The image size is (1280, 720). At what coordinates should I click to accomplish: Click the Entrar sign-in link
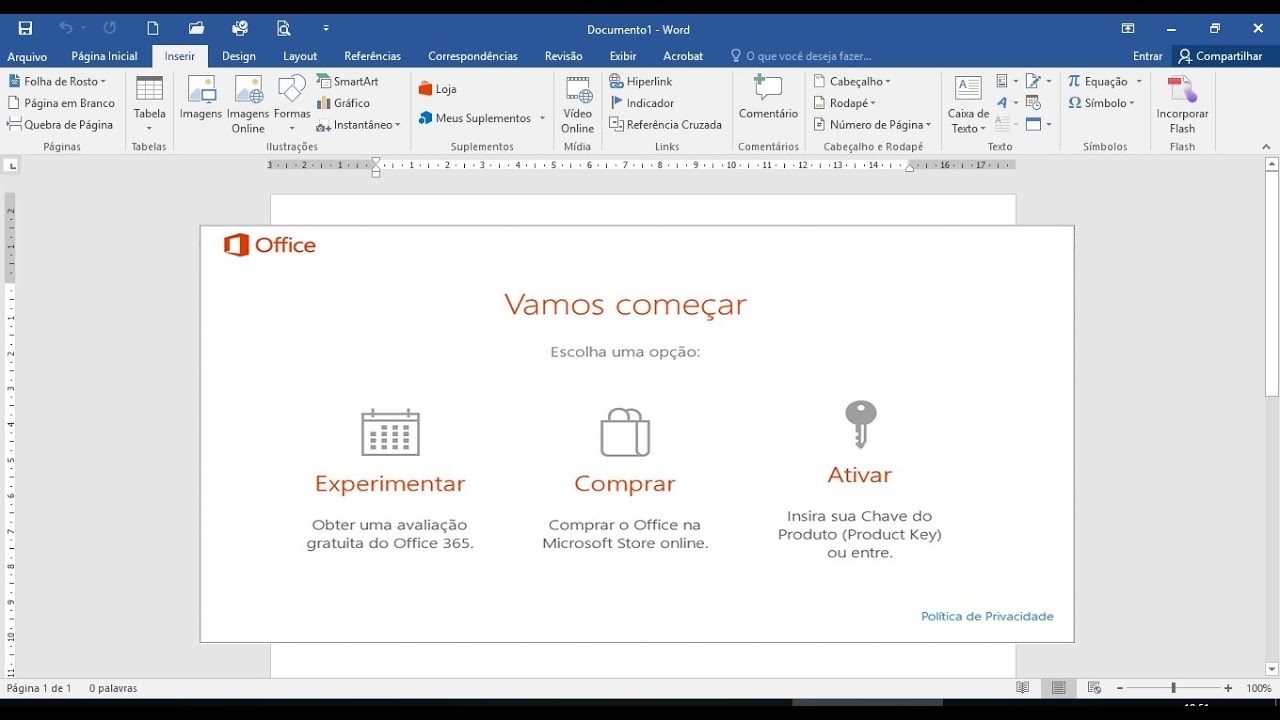(1147, 56)
